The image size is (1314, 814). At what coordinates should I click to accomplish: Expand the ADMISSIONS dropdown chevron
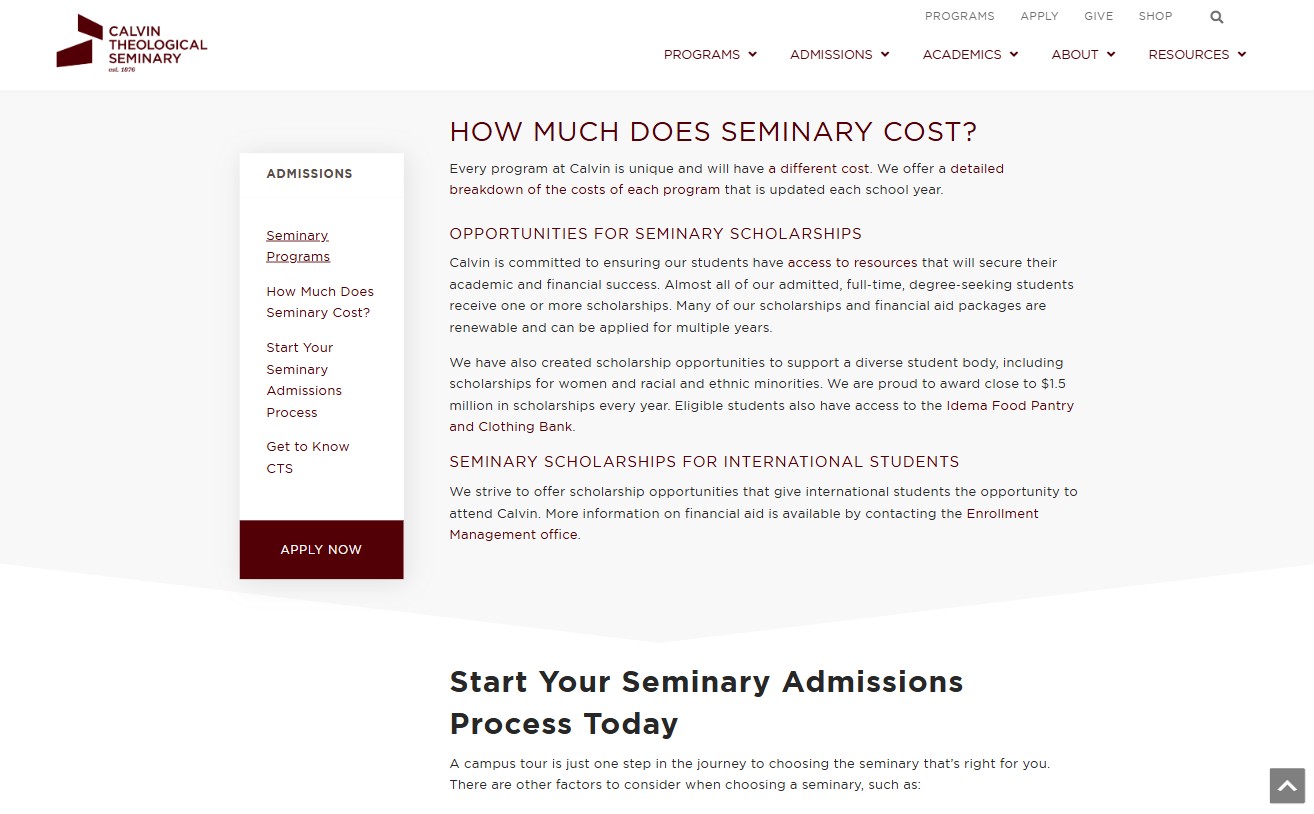[x=884, y=55]
